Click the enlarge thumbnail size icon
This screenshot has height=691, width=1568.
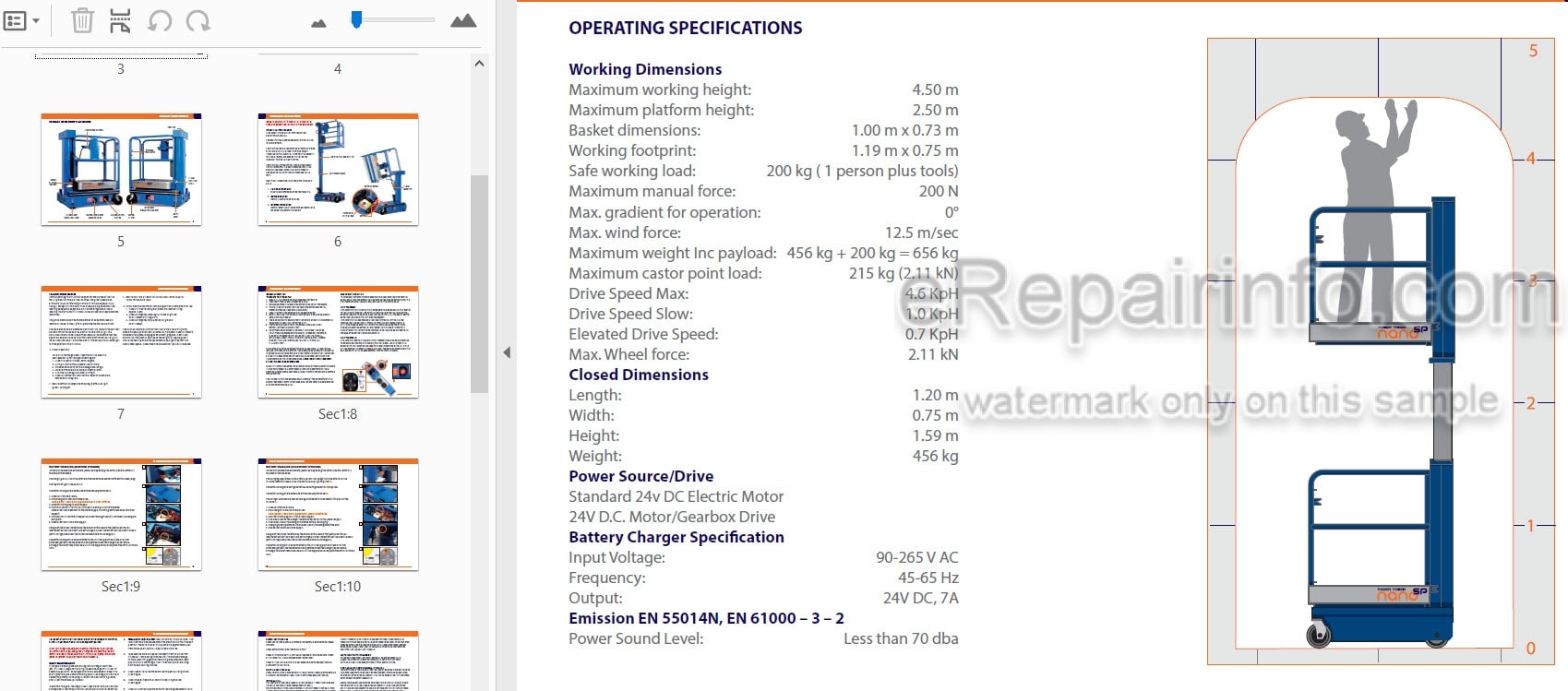(x=463, y=20)
